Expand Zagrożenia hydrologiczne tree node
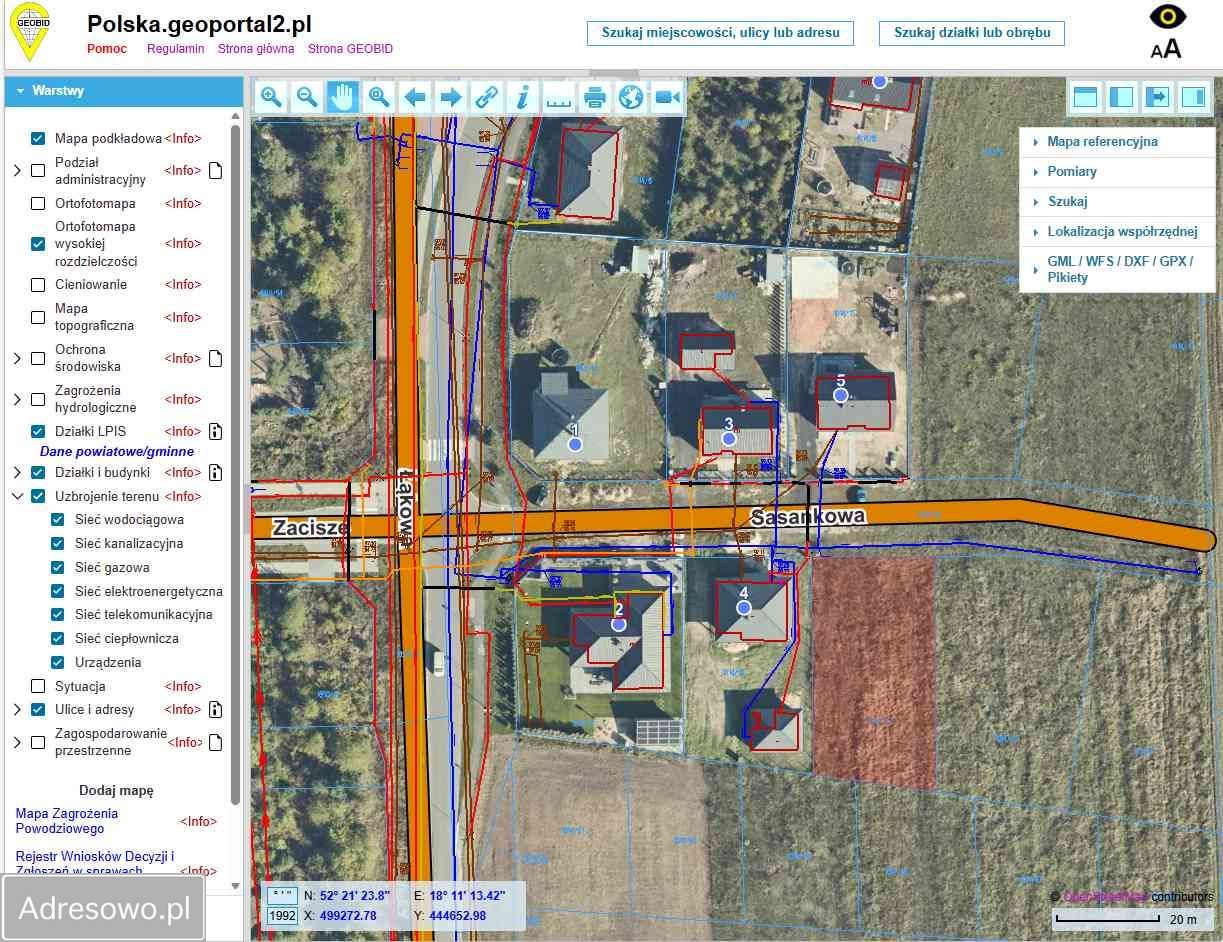This screenshot has height=942, width=1223. pos(17,399)
